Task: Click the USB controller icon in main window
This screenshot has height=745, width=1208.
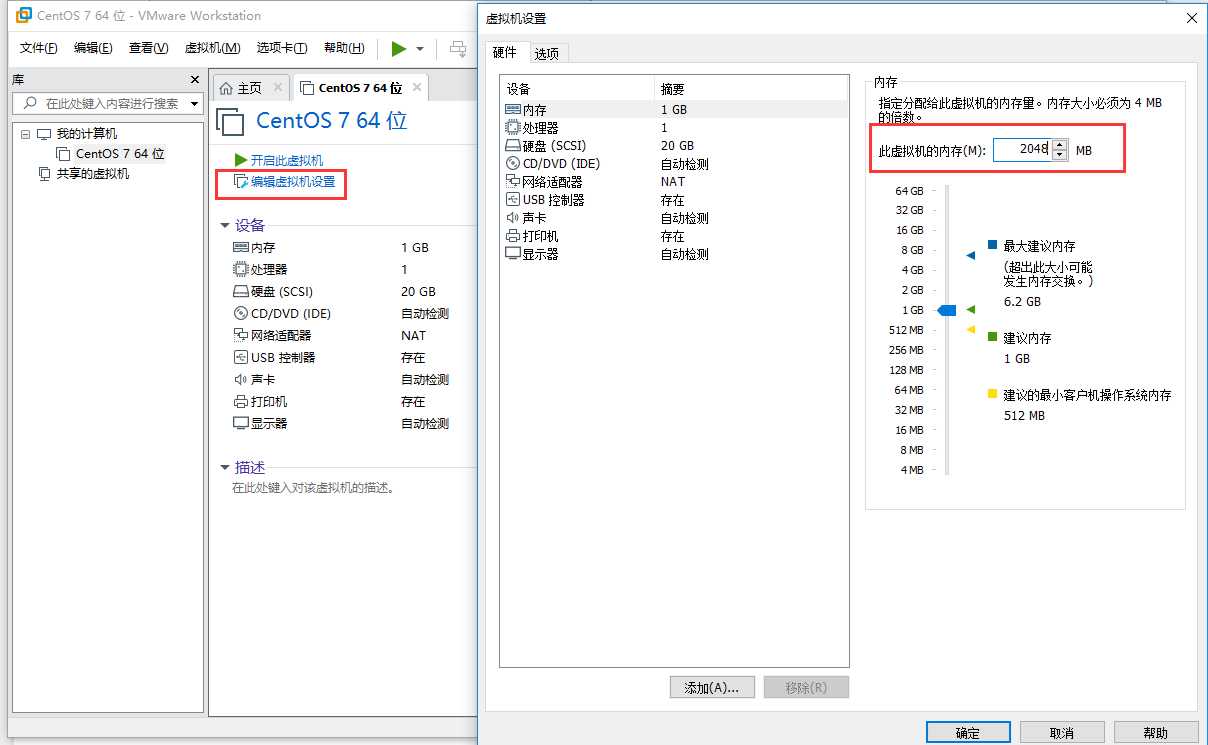Action: point(240,357)
